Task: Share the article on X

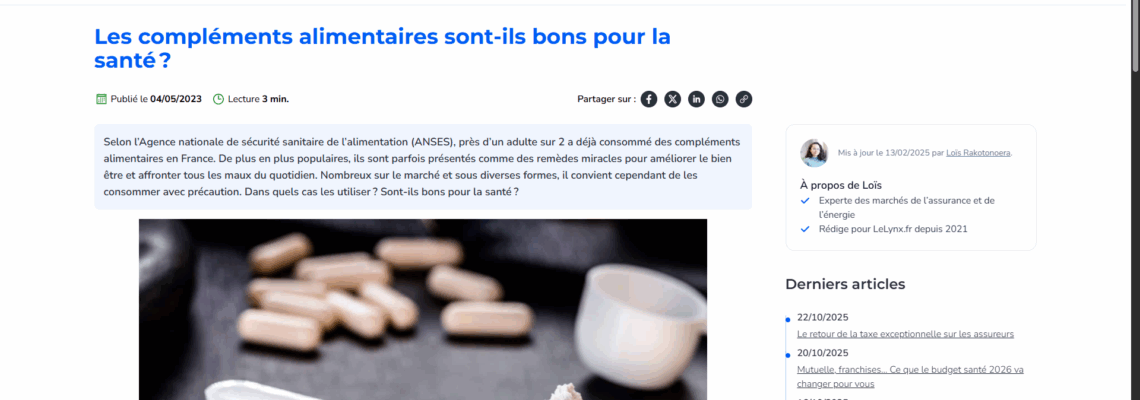Action: [x=673, y=99]
